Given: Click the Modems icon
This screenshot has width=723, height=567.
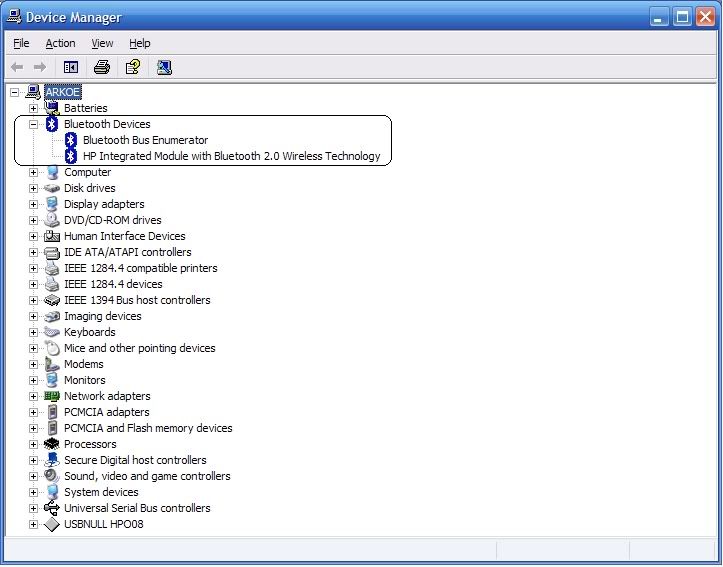Looking at the screenshot, I should point(52,365).
